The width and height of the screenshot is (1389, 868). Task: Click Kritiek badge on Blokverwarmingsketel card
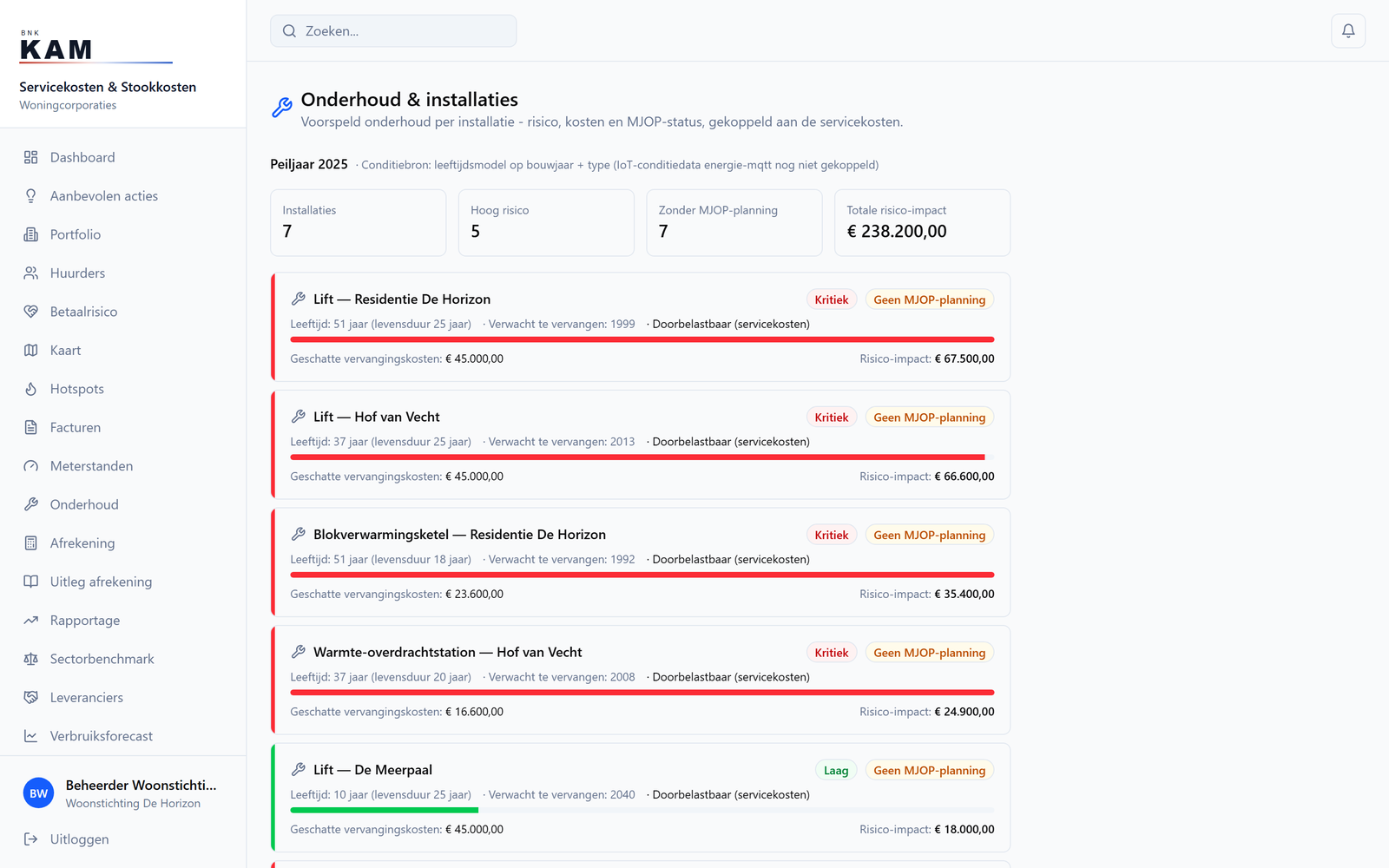coord(832,536)
